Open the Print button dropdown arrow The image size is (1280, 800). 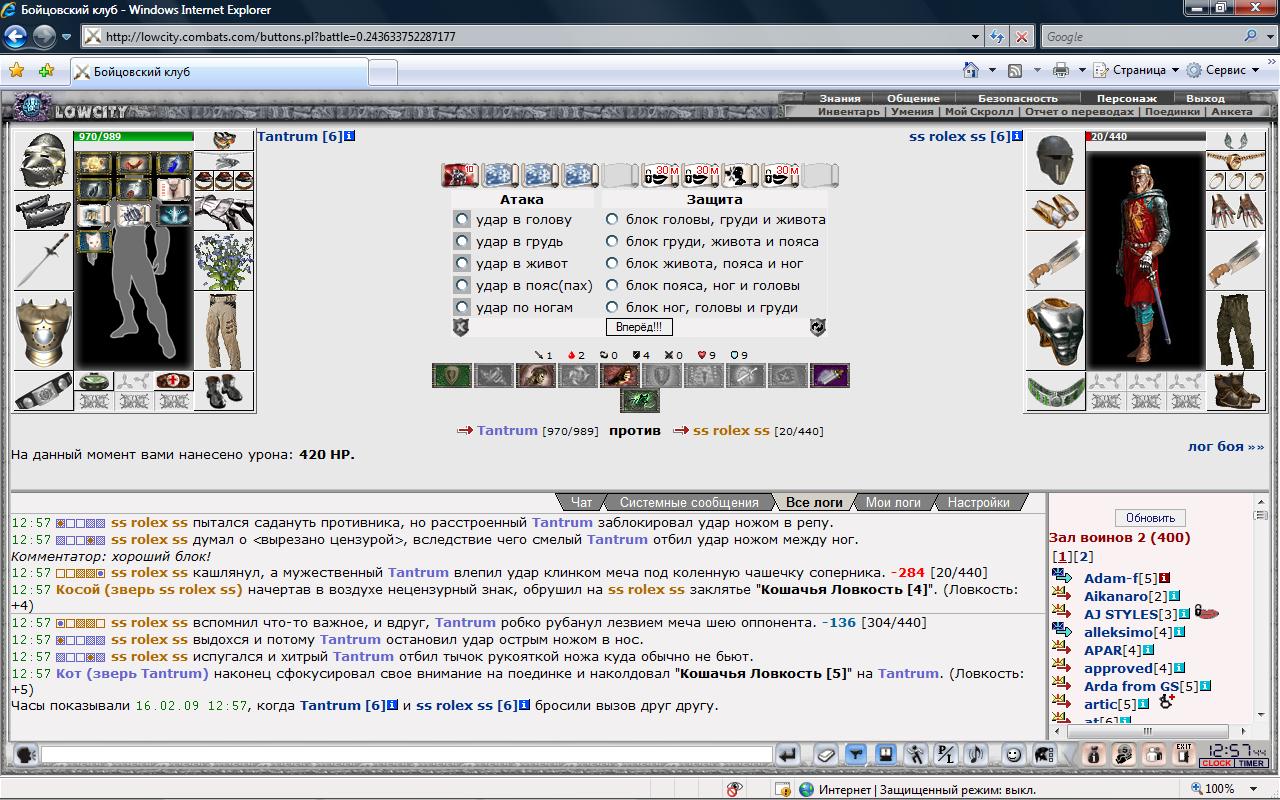tap(1083, 70)
